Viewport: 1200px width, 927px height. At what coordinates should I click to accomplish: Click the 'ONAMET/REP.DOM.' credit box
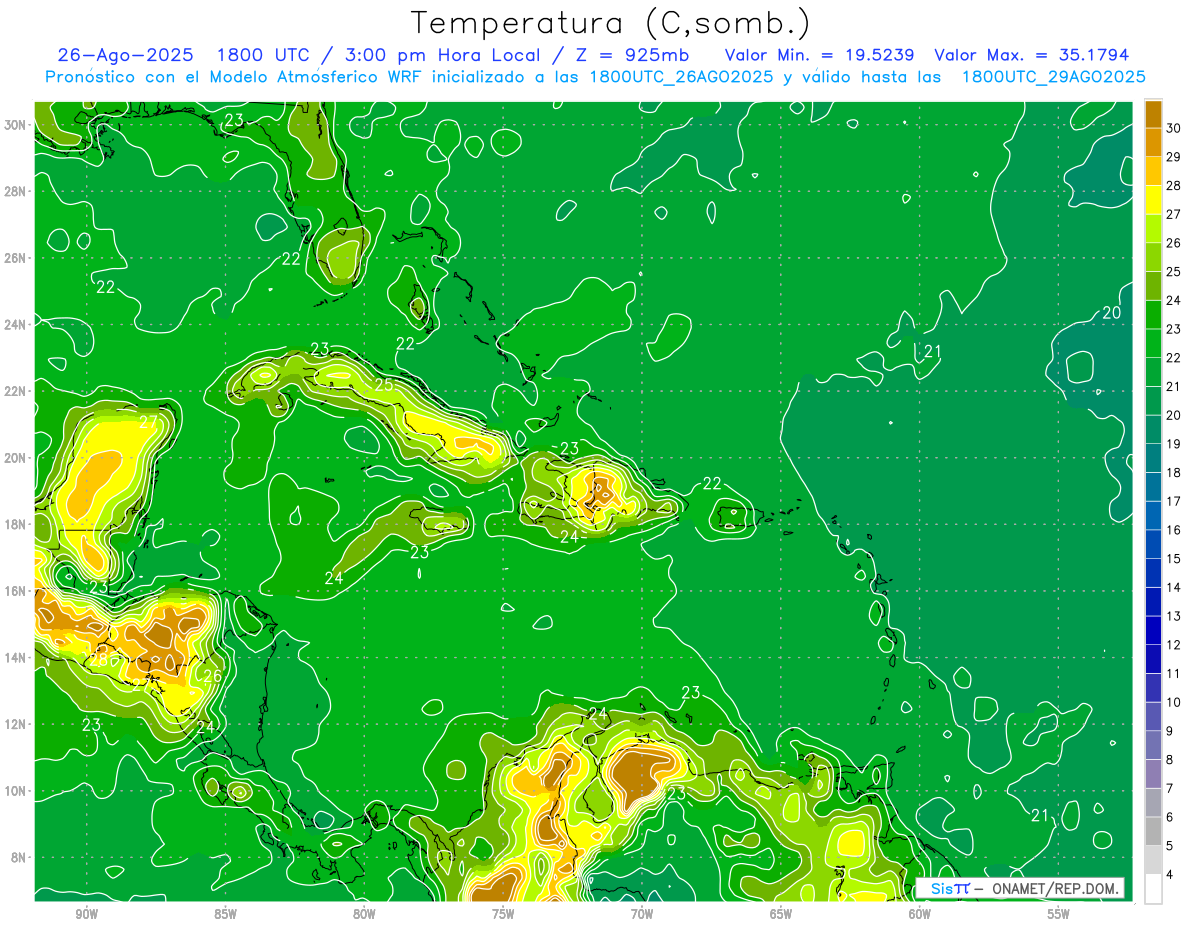pos(1020,888)
